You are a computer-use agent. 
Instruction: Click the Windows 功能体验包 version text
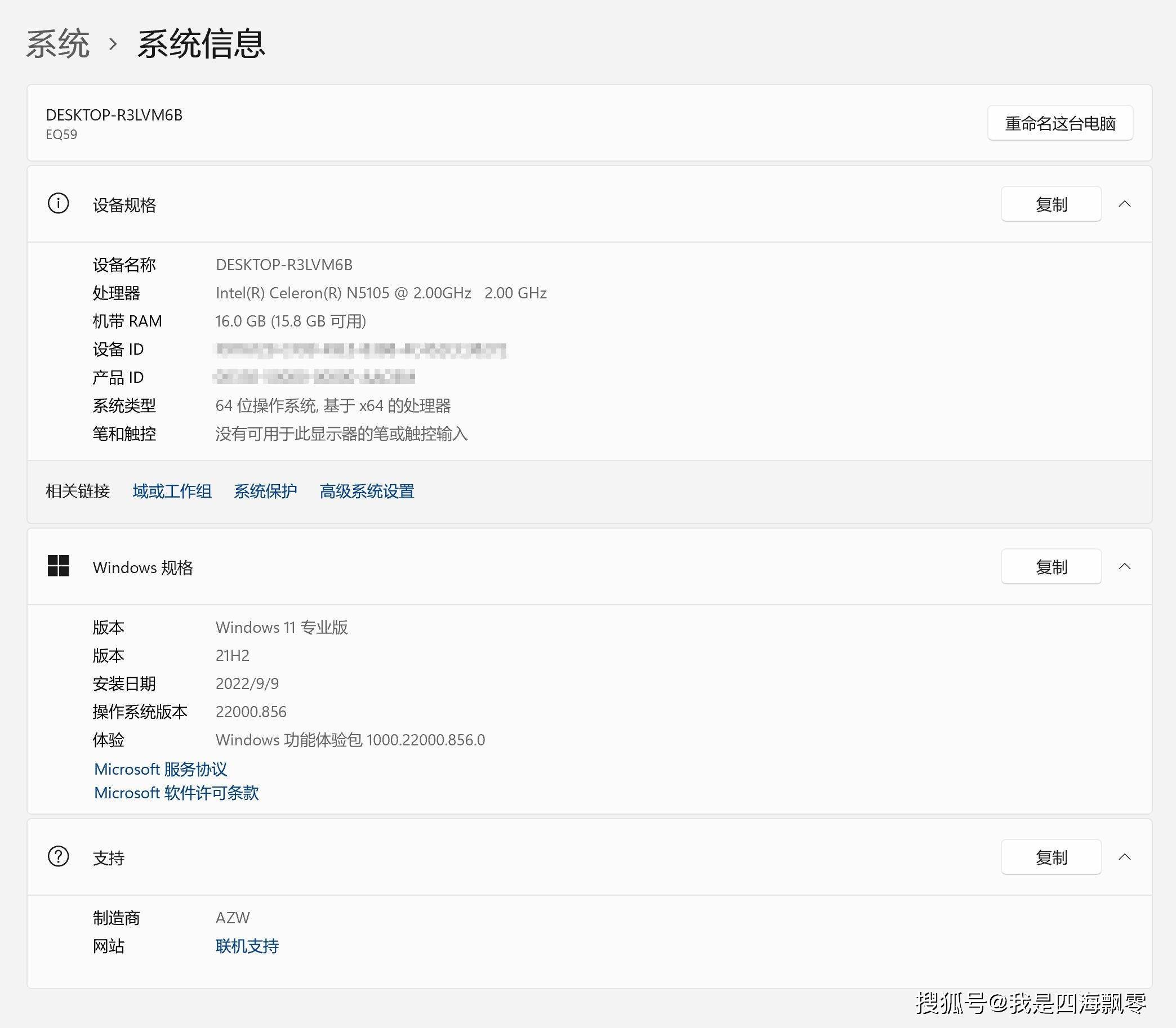(350, 740)
